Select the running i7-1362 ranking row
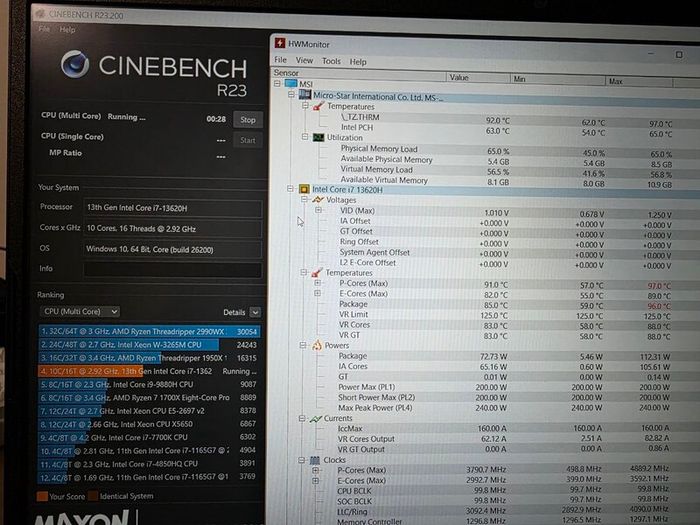This screenshot has height=525, width=700. point(149,371)
